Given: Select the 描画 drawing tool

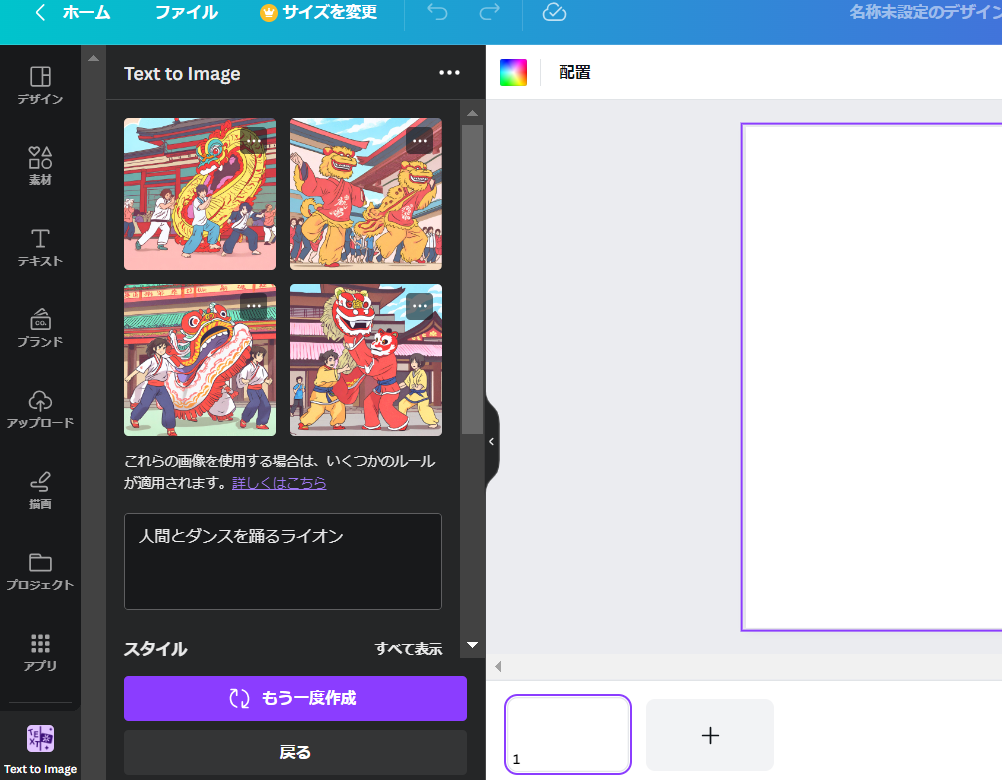Looking at the screenshot, I should [x=40, y=490].
